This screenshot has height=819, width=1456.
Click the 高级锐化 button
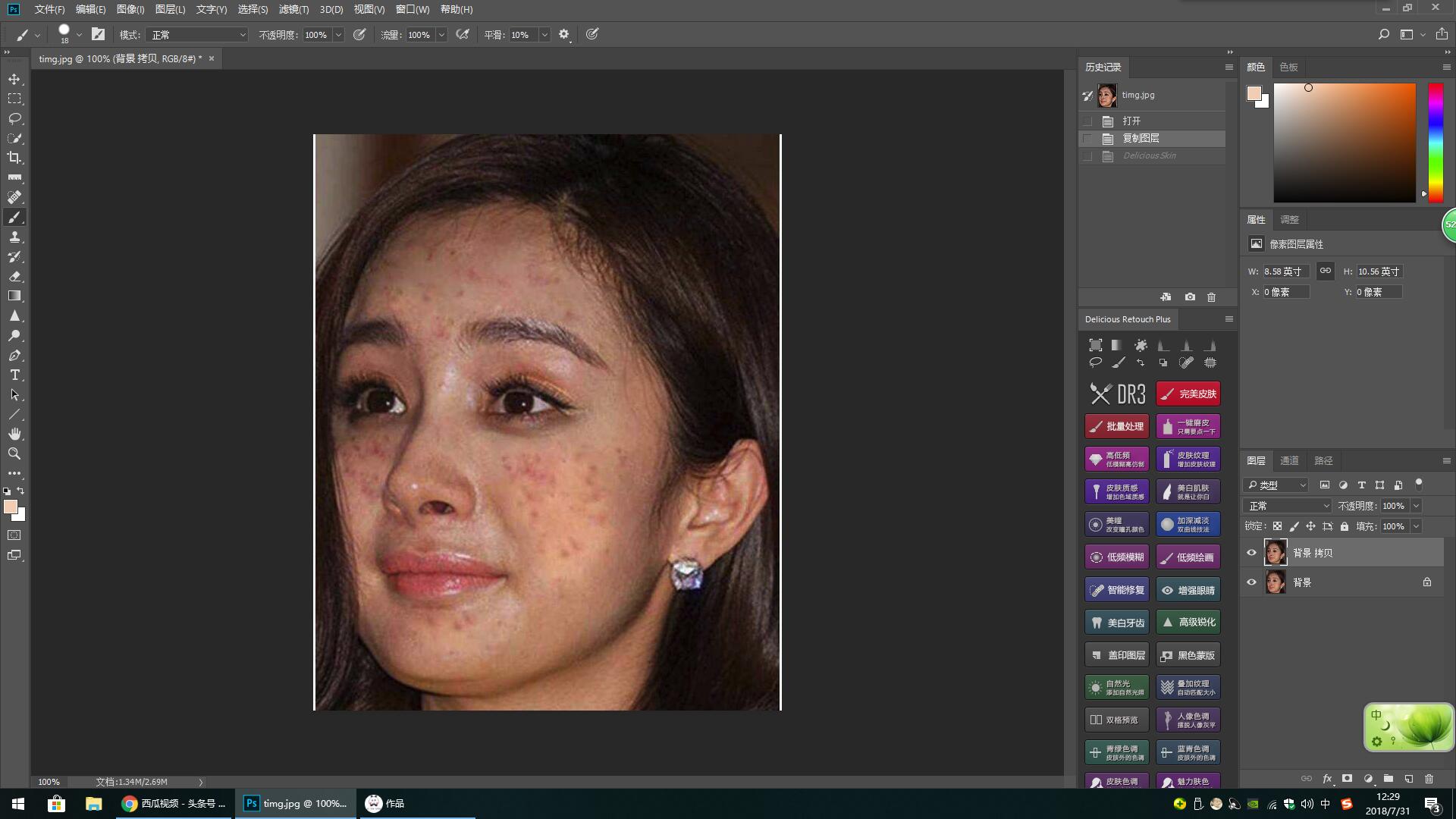[1188, 623]
